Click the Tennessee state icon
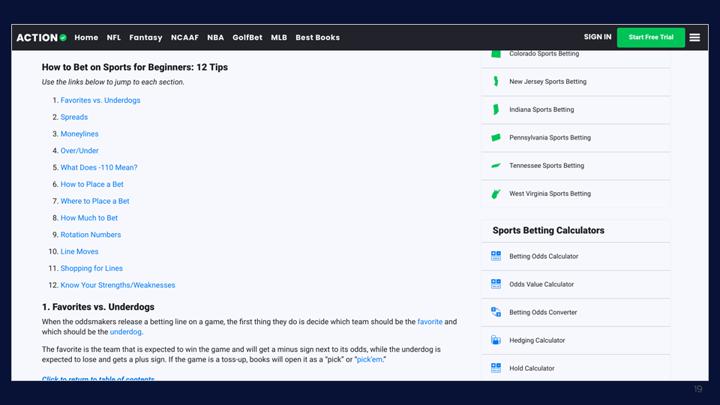720x405 pixels. (x=496, y=165)
